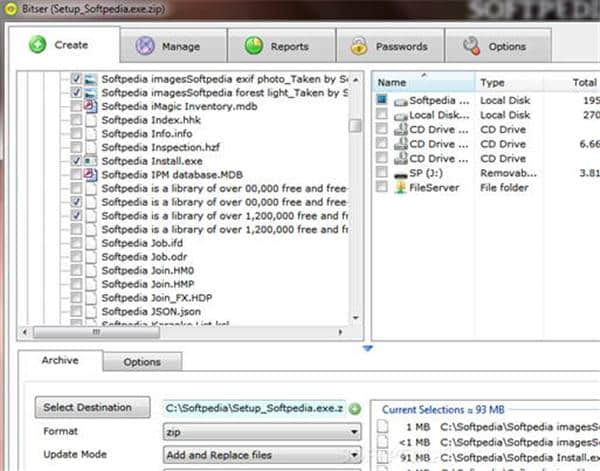Open the Update Mode dropdown
The image size is (600, 471).
tap(354, 455)
